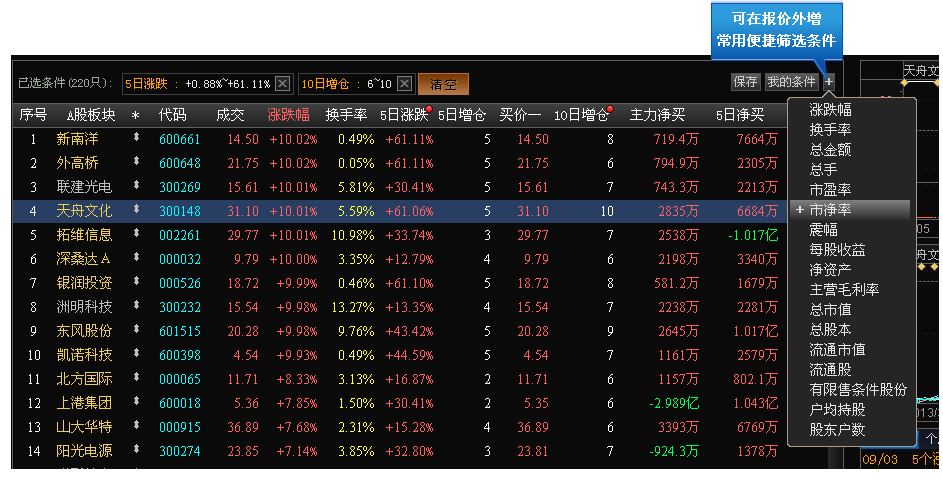Image resolution: width=943 pixels, height=479 pixels.
Task: Click the 序号 column header
Action: pos(33,114)
